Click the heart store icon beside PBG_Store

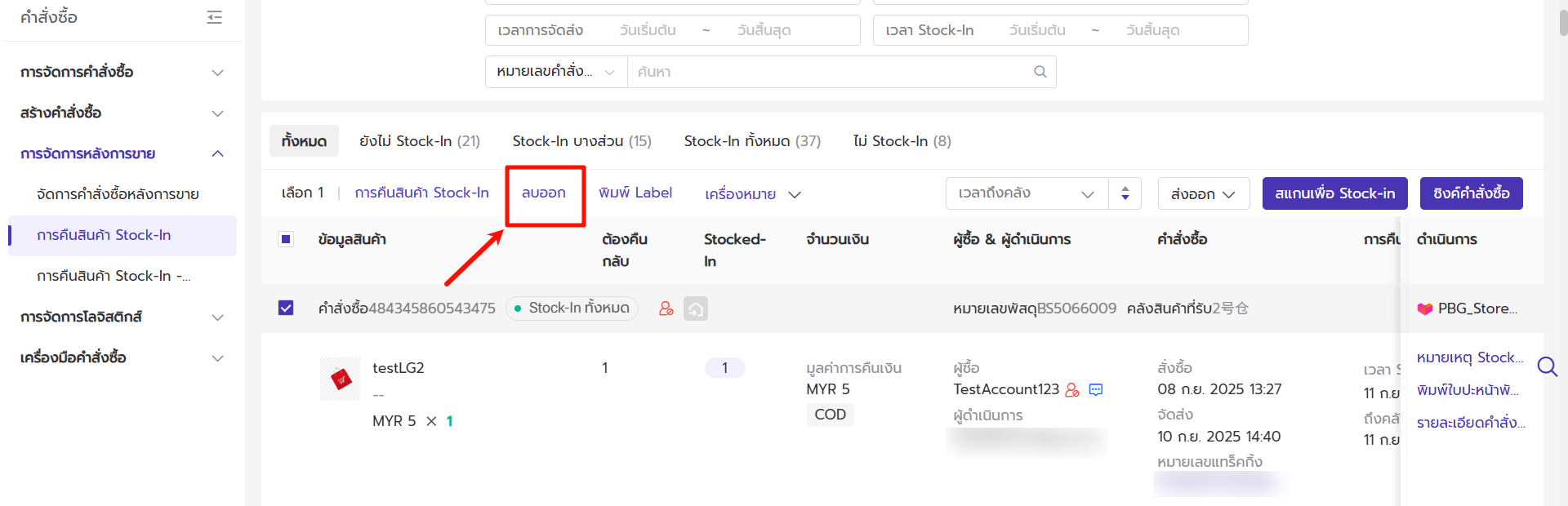[1425, 308]
